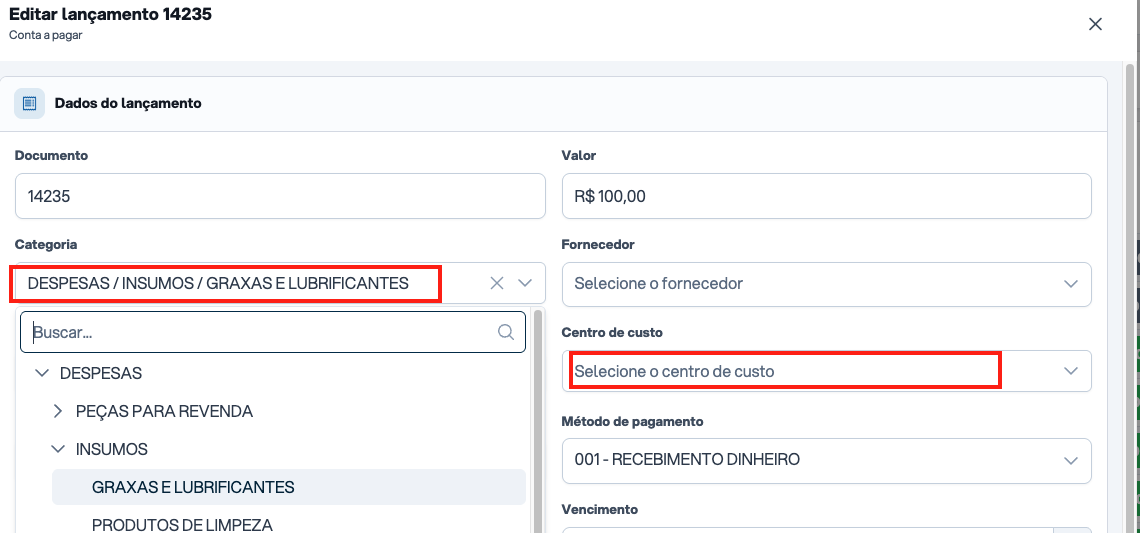1140x533 pixels.
Task: Clear the selected Categoria value
Action: click(x=497, y=283)
